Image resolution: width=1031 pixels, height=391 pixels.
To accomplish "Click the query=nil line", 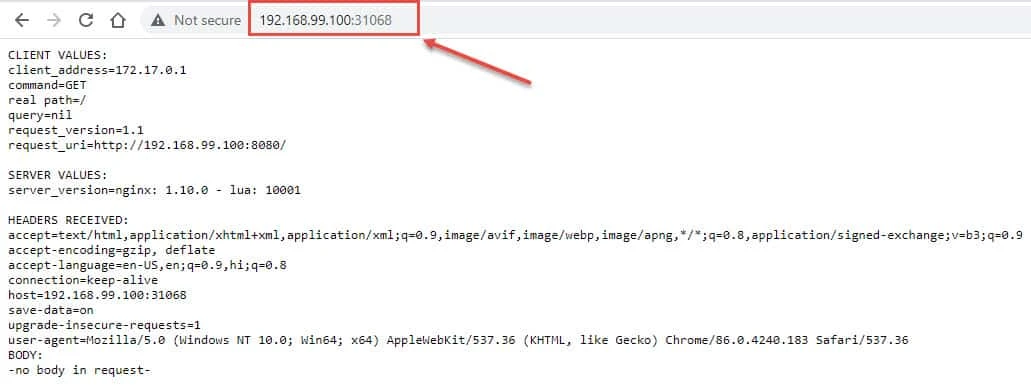I will [x=40, y=115].
